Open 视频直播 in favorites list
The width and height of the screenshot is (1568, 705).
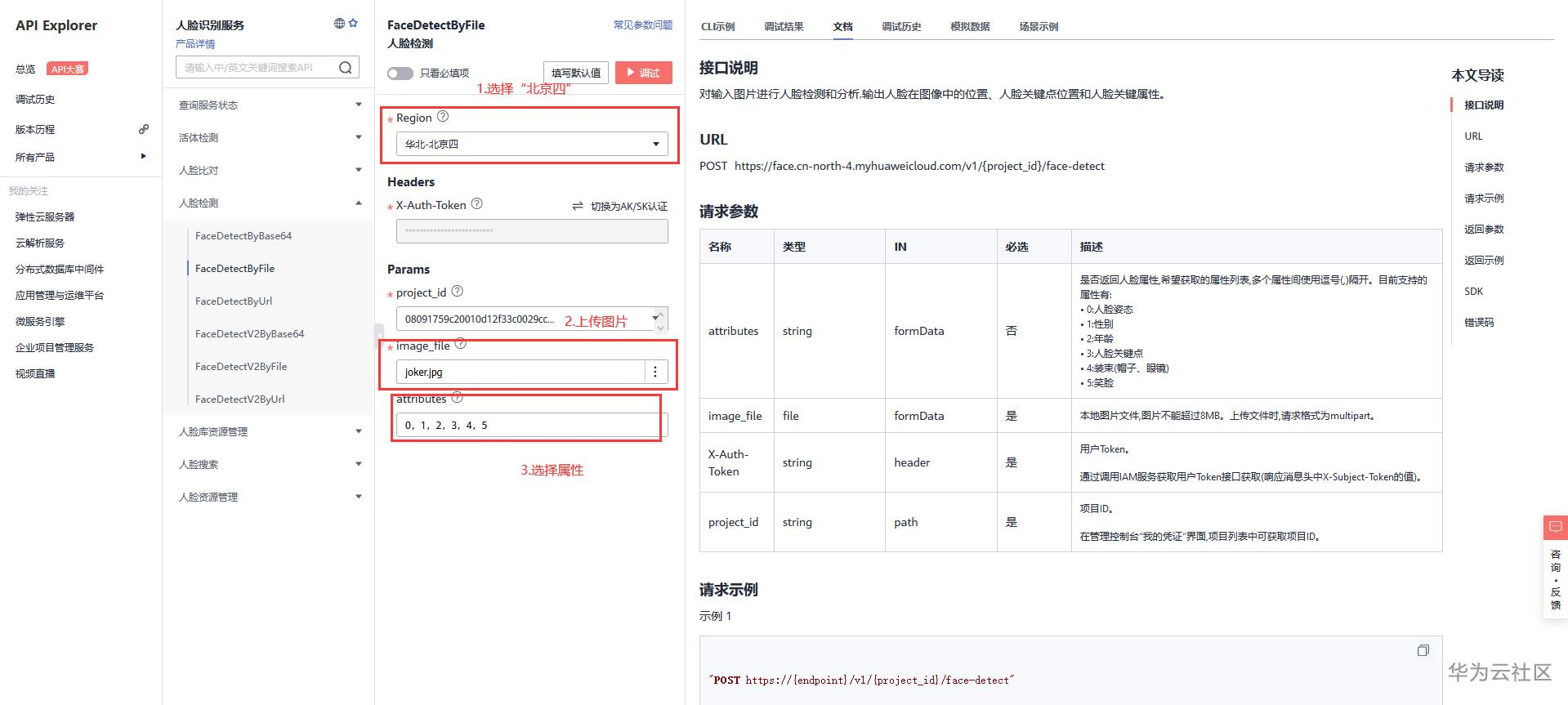click(35, 373)
